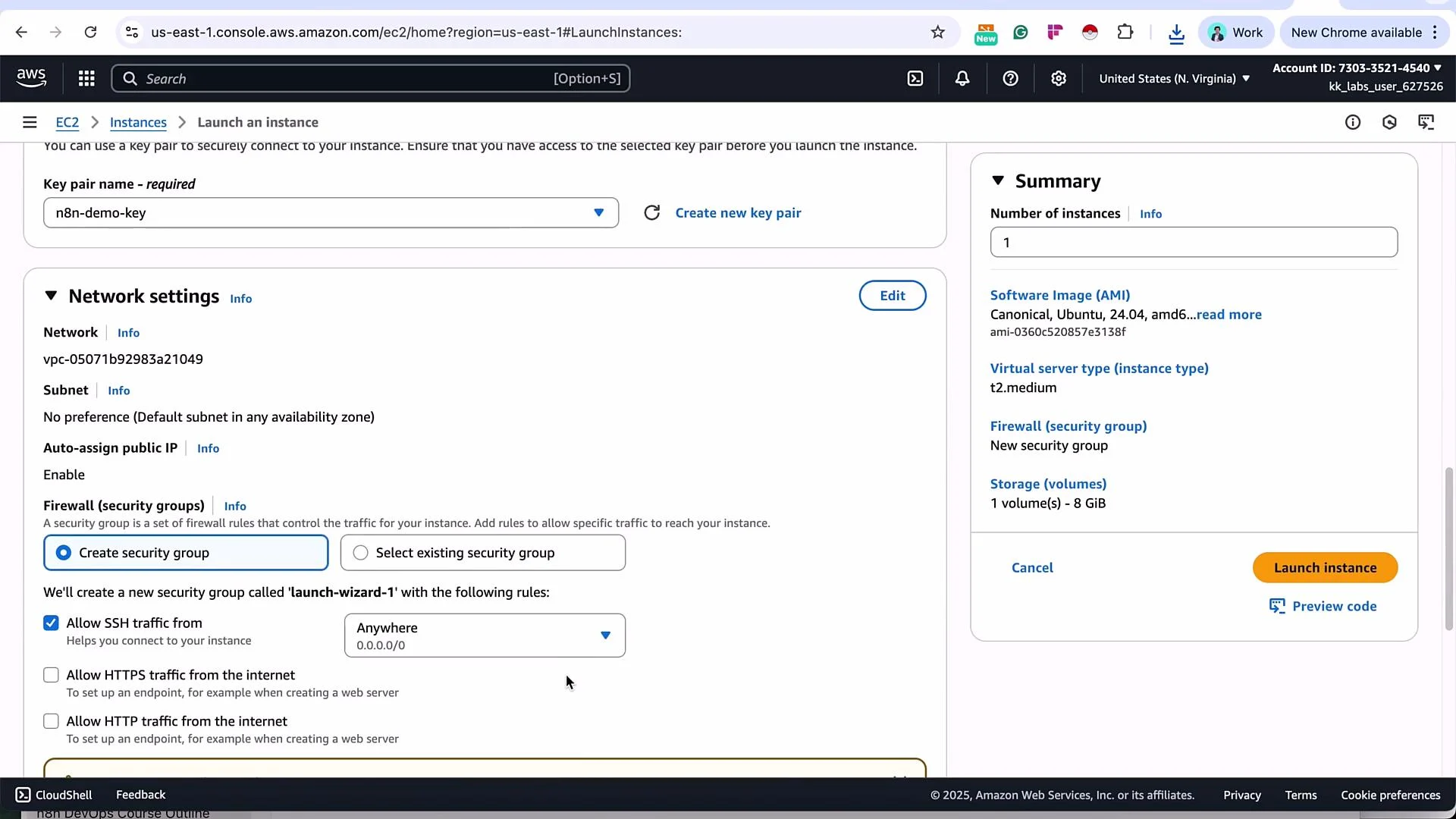Open Cookie preferences in the footer
This screenshot has width=1456, height=819.
click(1390, 795)
